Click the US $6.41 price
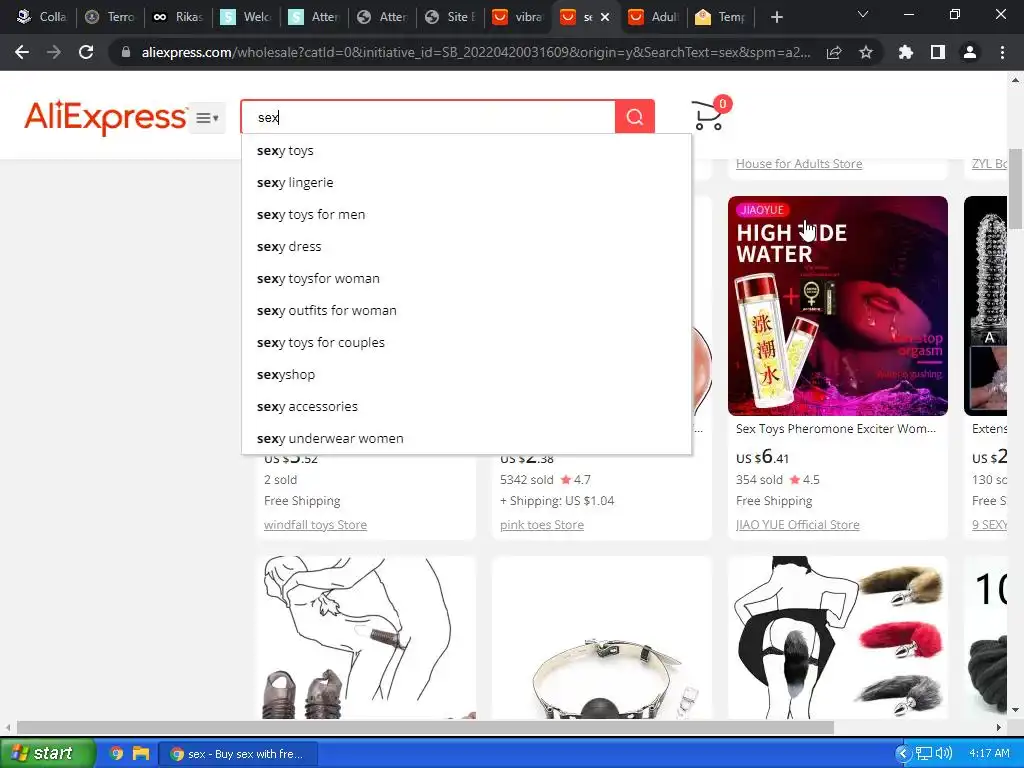The width and height of the screenshot is (1024, 768). [x=762, y=456]
